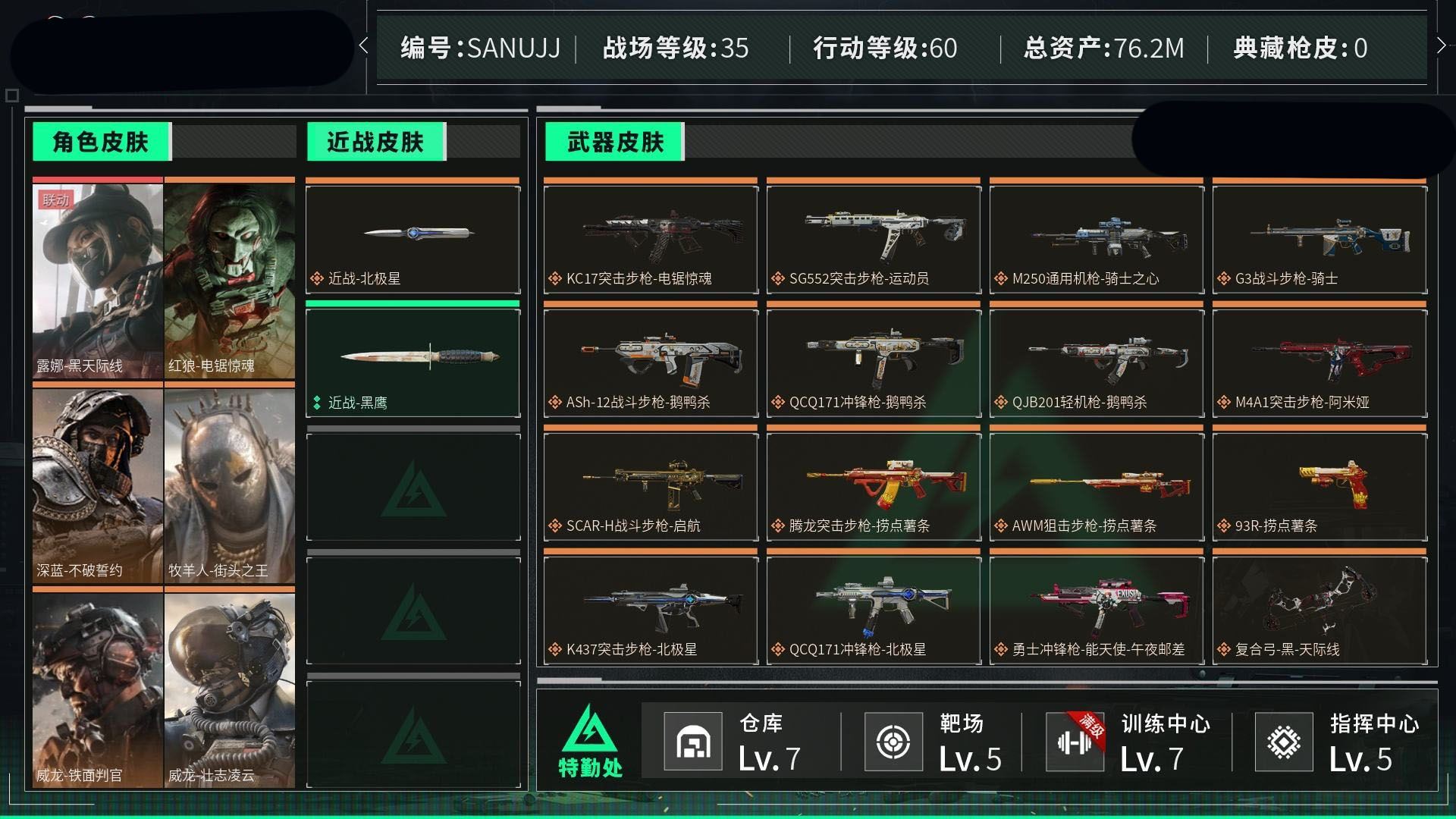Click the 仓库 warehouse icon

point(692,742)
